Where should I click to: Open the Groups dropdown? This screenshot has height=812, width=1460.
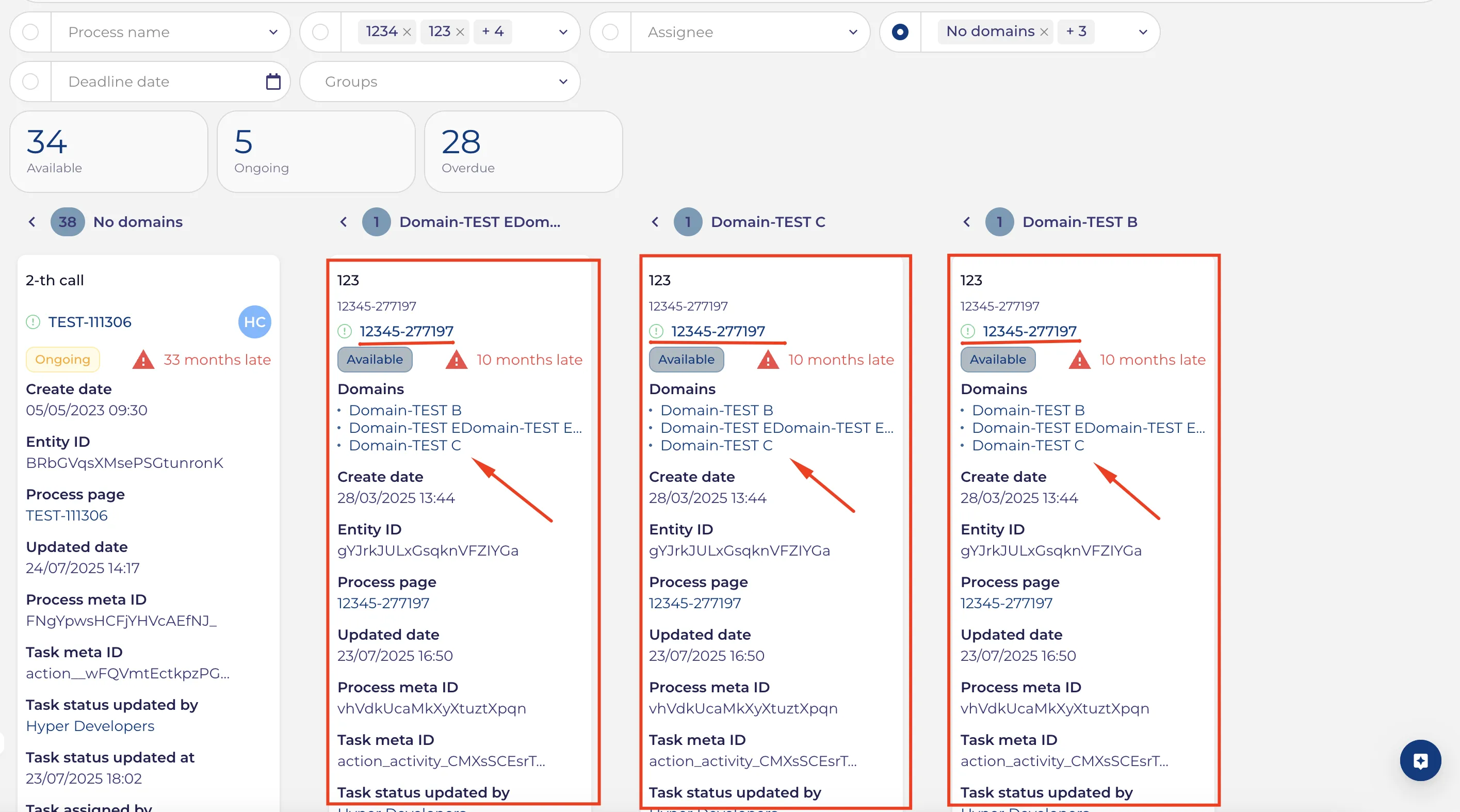(440, 82)
